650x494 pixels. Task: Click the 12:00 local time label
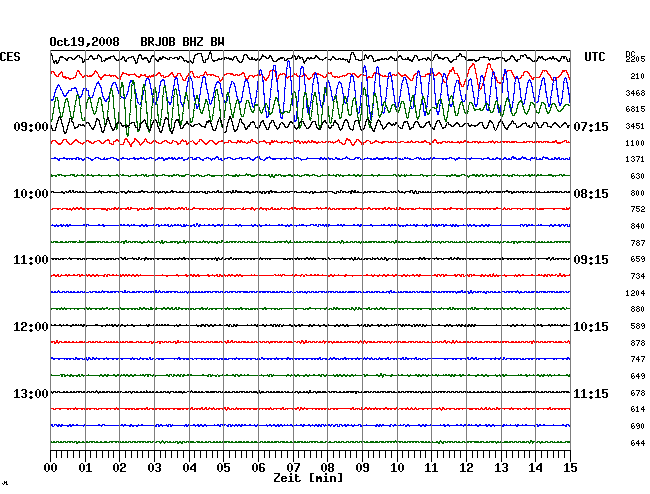click(31, 327)
